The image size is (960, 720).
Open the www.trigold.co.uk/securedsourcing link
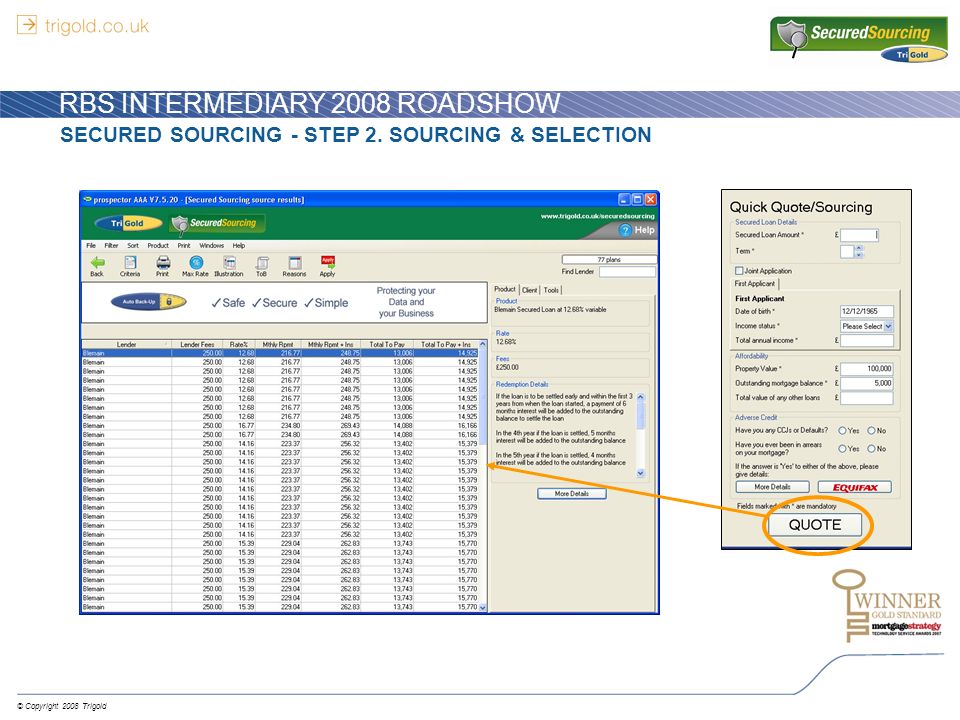tap(598, 216)
